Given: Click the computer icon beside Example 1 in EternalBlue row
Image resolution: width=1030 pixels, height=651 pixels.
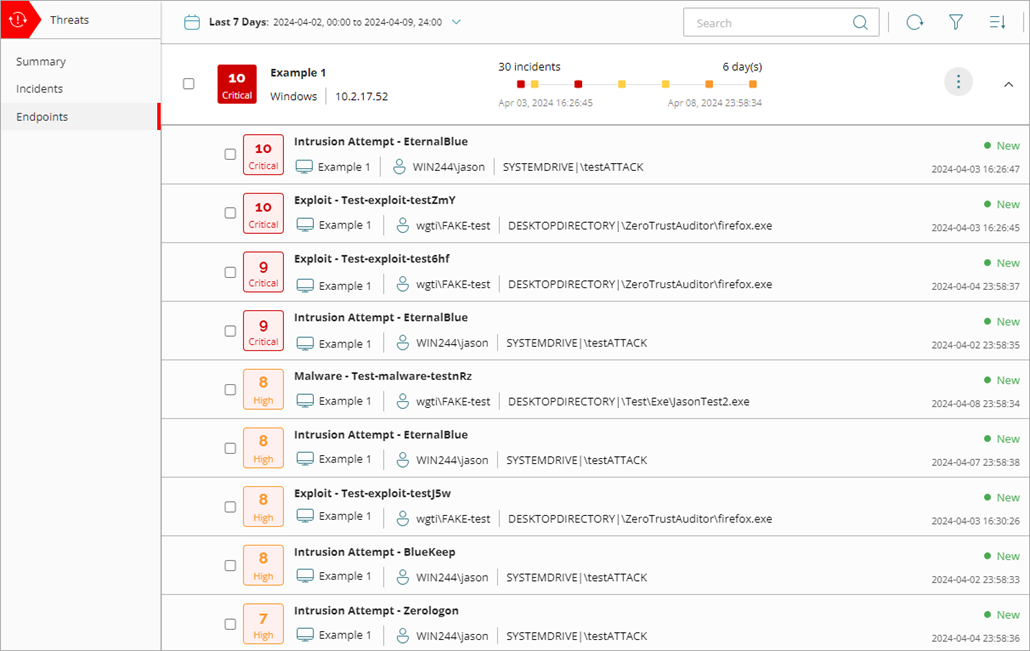Looking at the screenshot, I should (x=304, y=166).
